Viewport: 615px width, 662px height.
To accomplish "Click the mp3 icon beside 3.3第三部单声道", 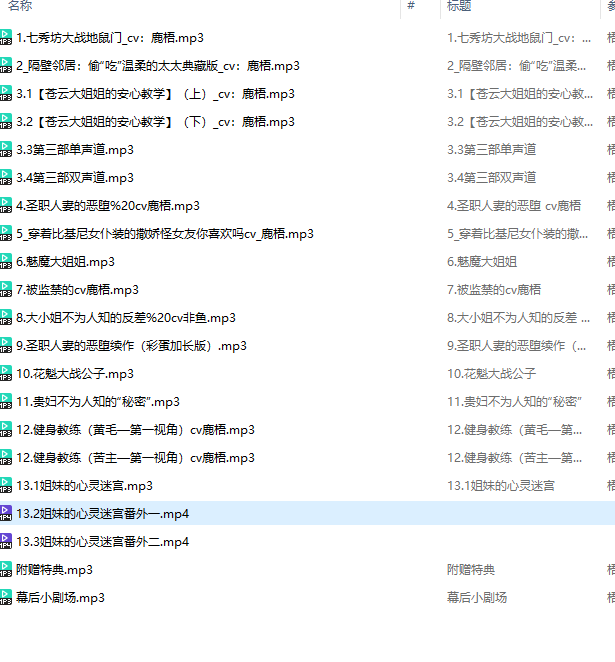I will tap(6, 149).
